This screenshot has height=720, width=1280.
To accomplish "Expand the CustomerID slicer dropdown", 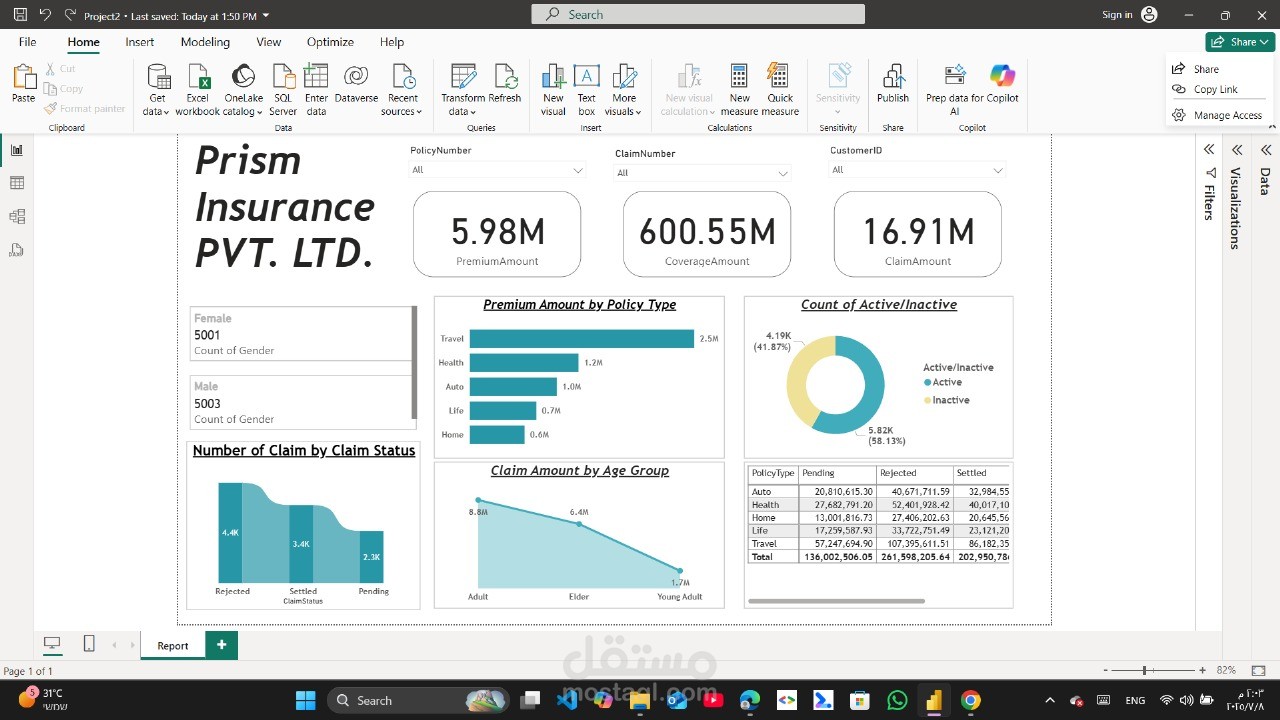I will coord(996,170).
